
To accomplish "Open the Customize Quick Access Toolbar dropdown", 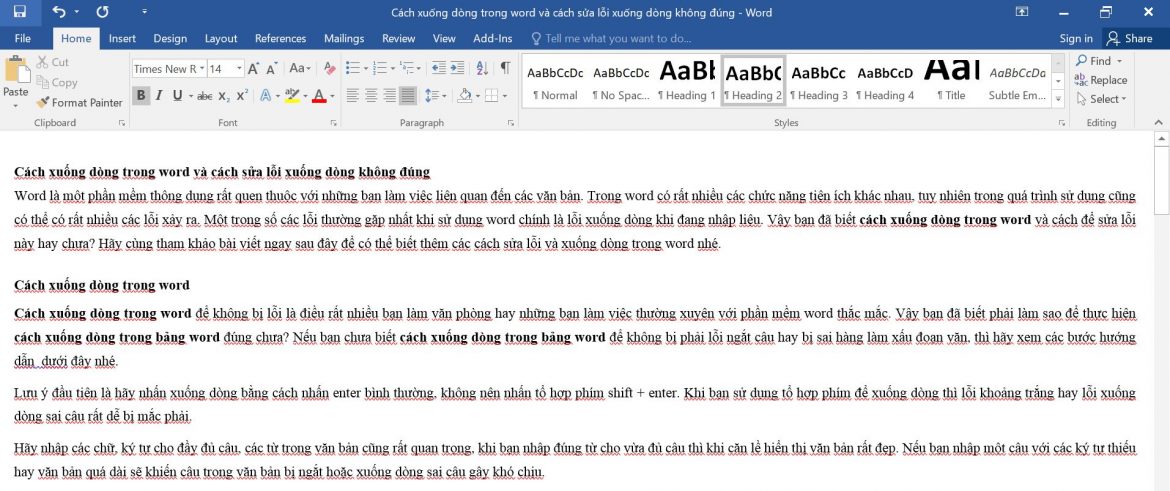I will click(x=144, y=12).
